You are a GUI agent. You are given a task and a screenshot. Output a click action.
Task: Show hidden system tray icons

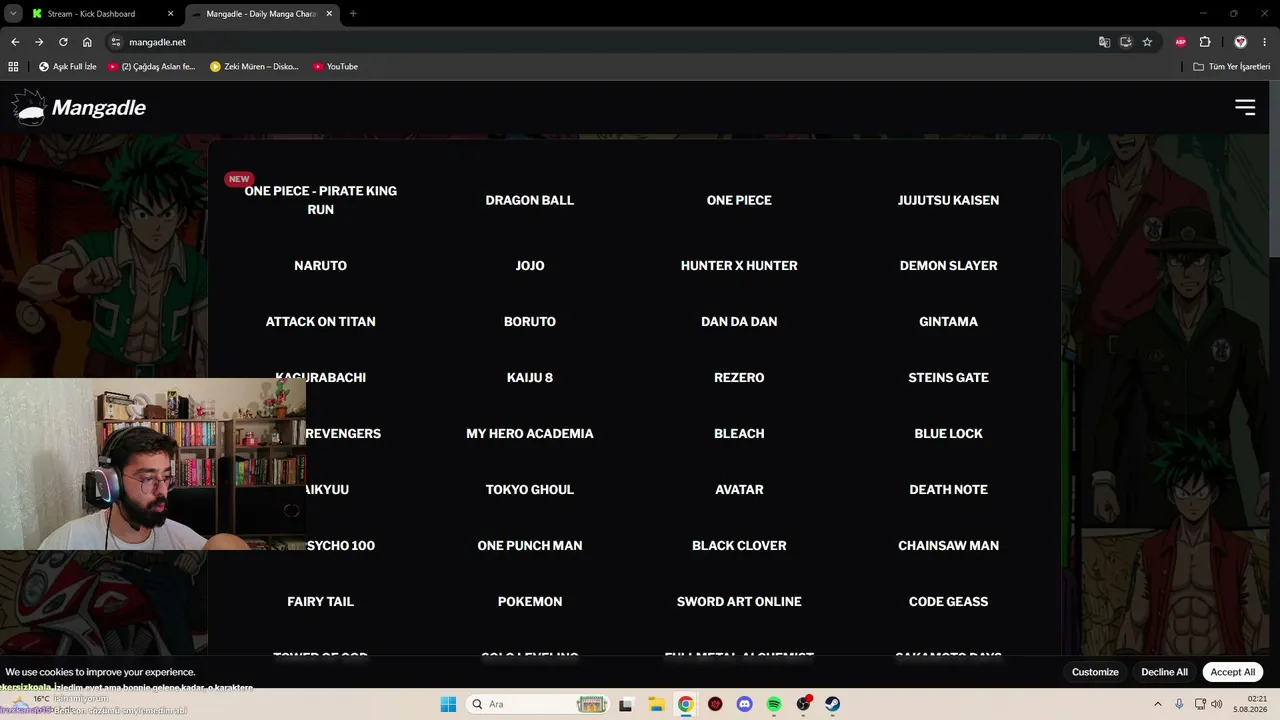[1158, 704]
